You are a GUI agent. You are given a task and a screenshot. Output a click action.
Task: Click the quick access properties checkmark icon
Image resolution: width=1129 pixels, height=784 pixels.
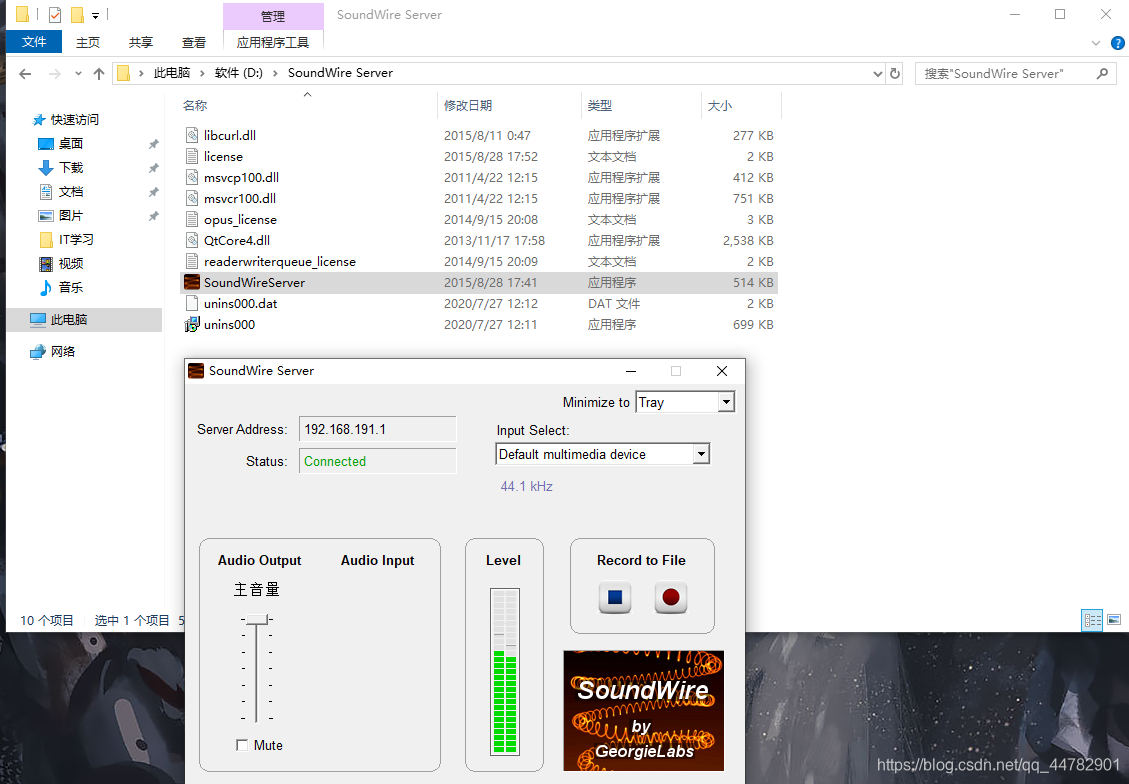[55, 14]
